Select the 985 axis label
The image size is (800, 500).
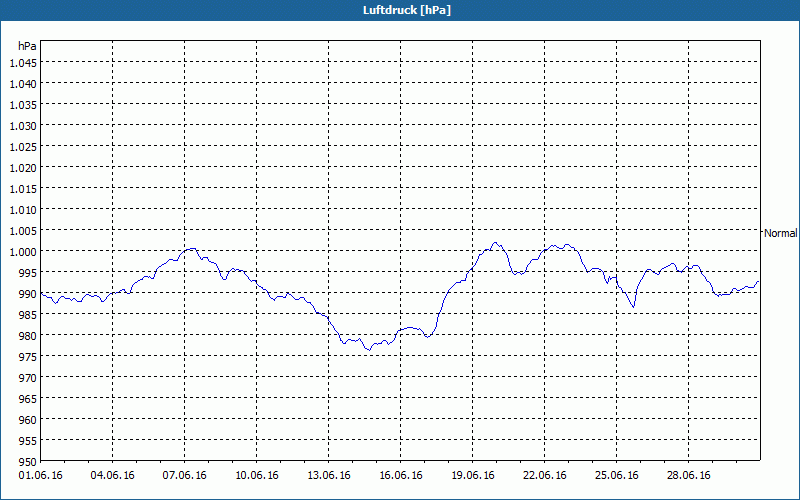(28, 315)
